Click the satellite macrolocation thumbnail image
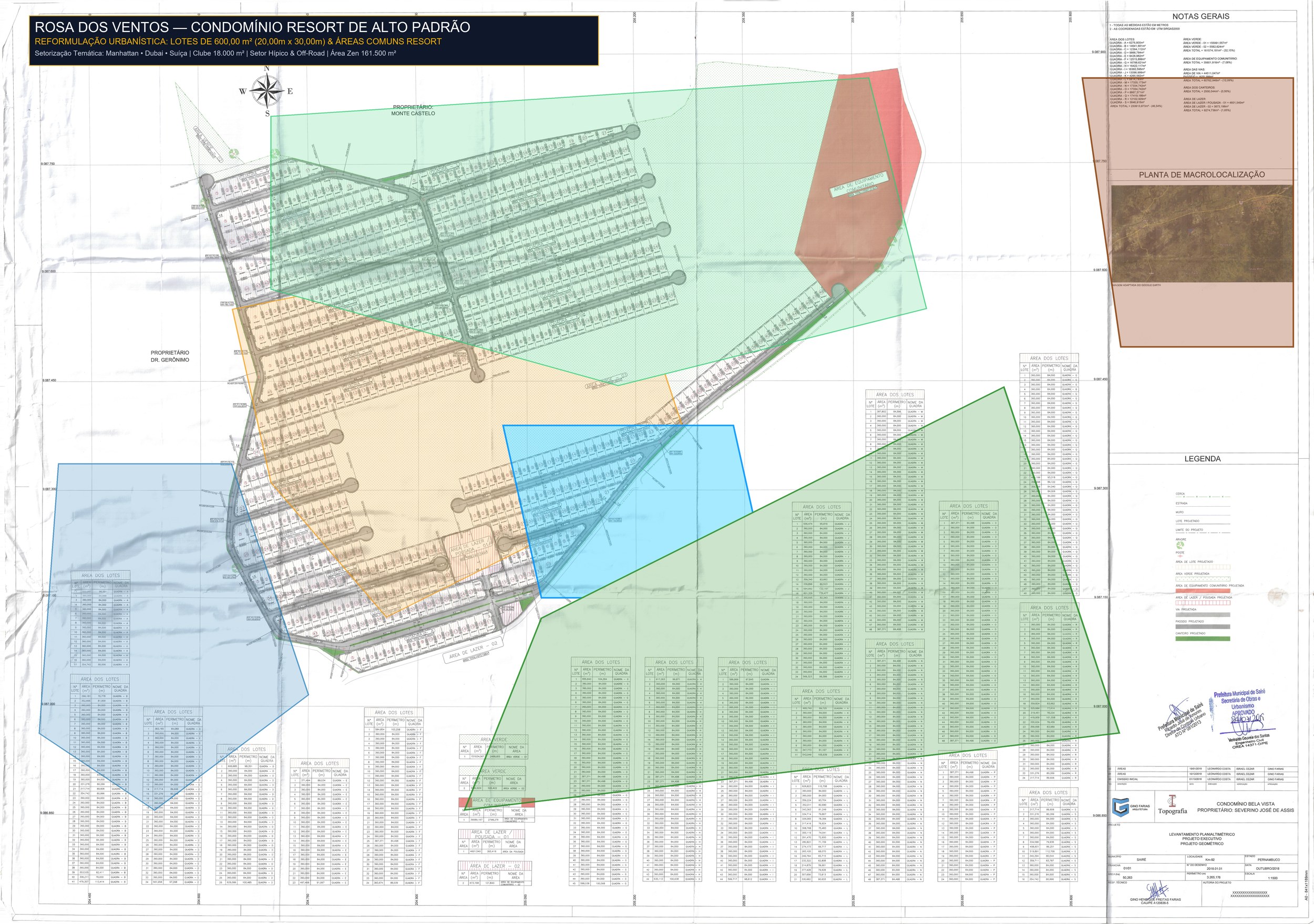1314x924 pixels. (1202, 233)
